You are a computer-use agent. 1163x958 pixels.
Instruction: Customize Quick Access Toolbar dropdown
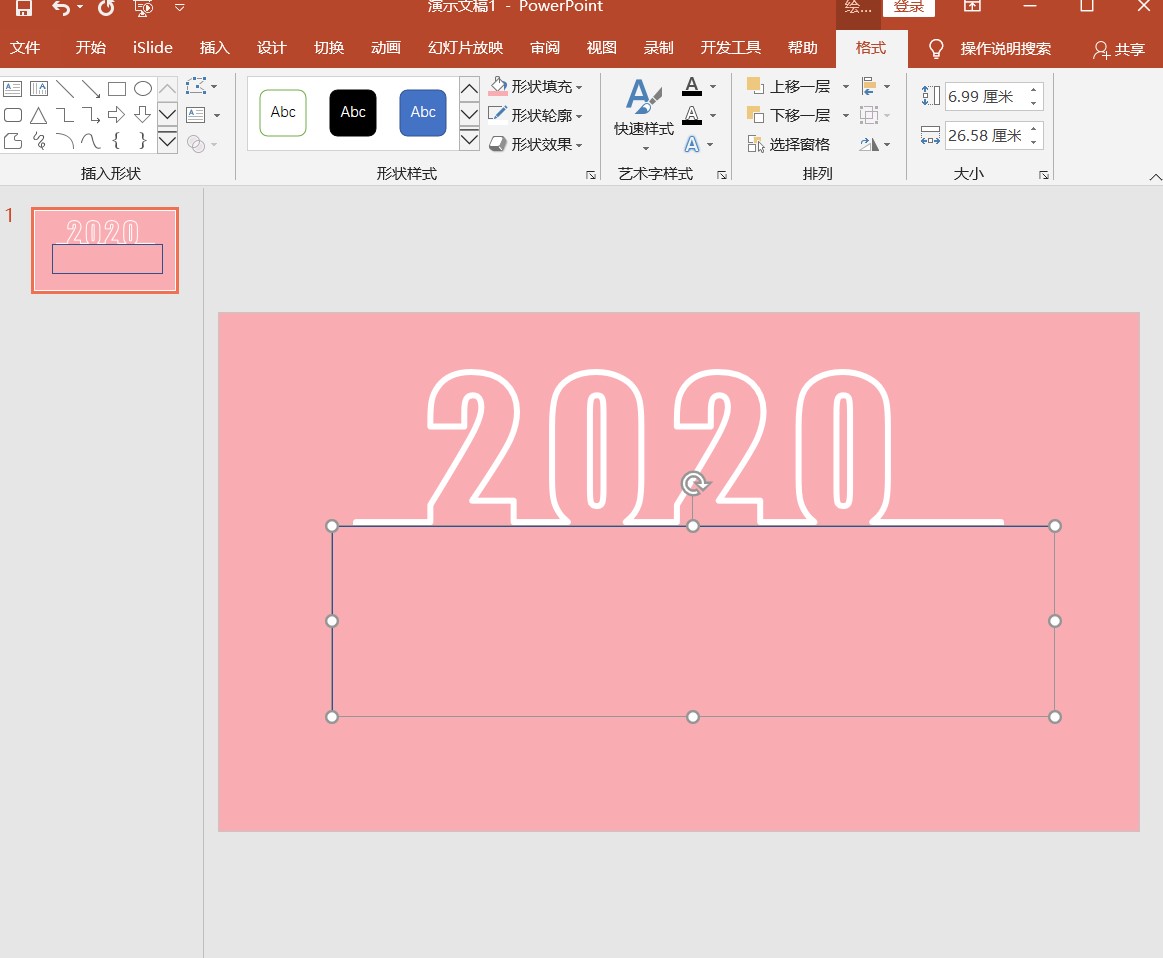click(x=179, y=8)
